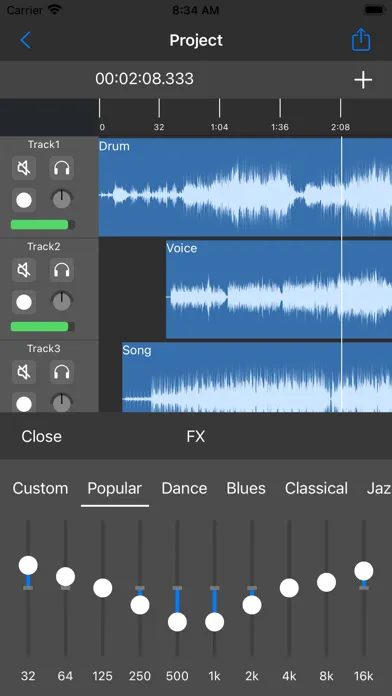Switch to the Classical preset tab
This screenshot has height=696, width=392.
tap(316, 488)
